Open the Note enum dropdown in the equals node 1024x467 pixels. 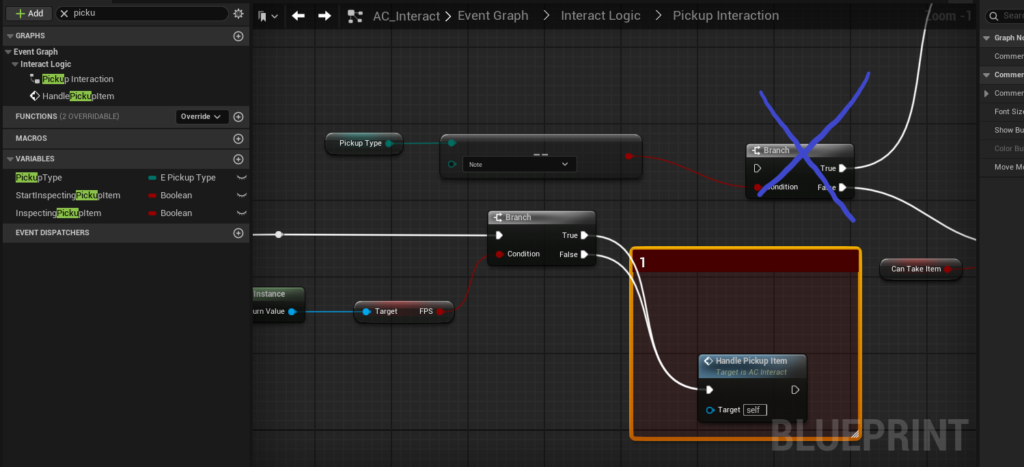[x=518, y=164]
